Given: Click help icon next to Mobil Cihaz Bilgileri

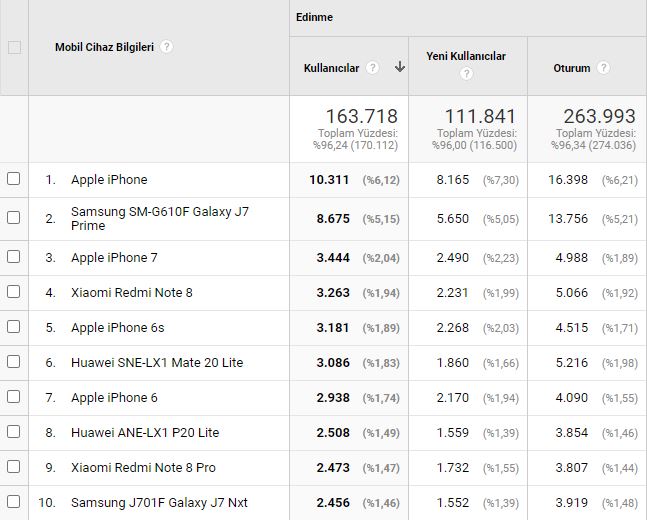Looking at the screenshot, I should (167, 47).
